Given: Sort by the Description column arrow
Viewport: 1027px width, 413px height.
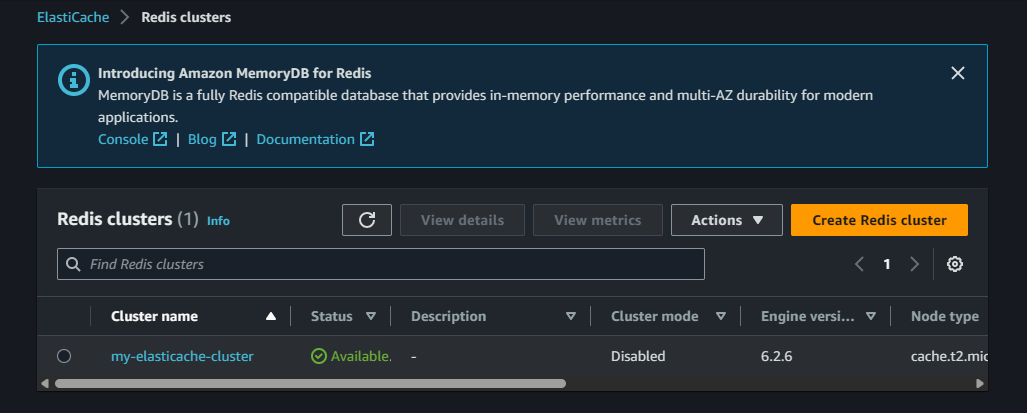Looking at the screenshot, I should pyautogui.click(x=570, y=317).
